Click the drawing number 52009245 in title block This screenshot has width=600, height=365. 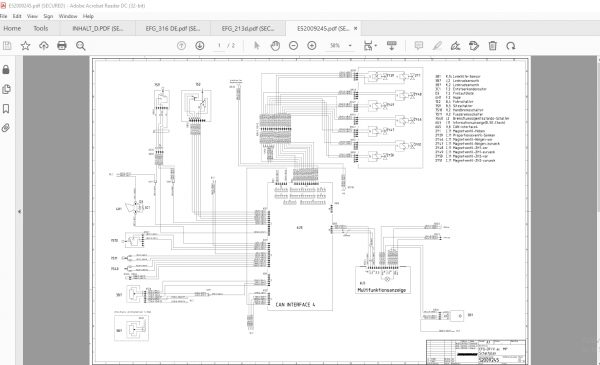(x=489, y=360)
